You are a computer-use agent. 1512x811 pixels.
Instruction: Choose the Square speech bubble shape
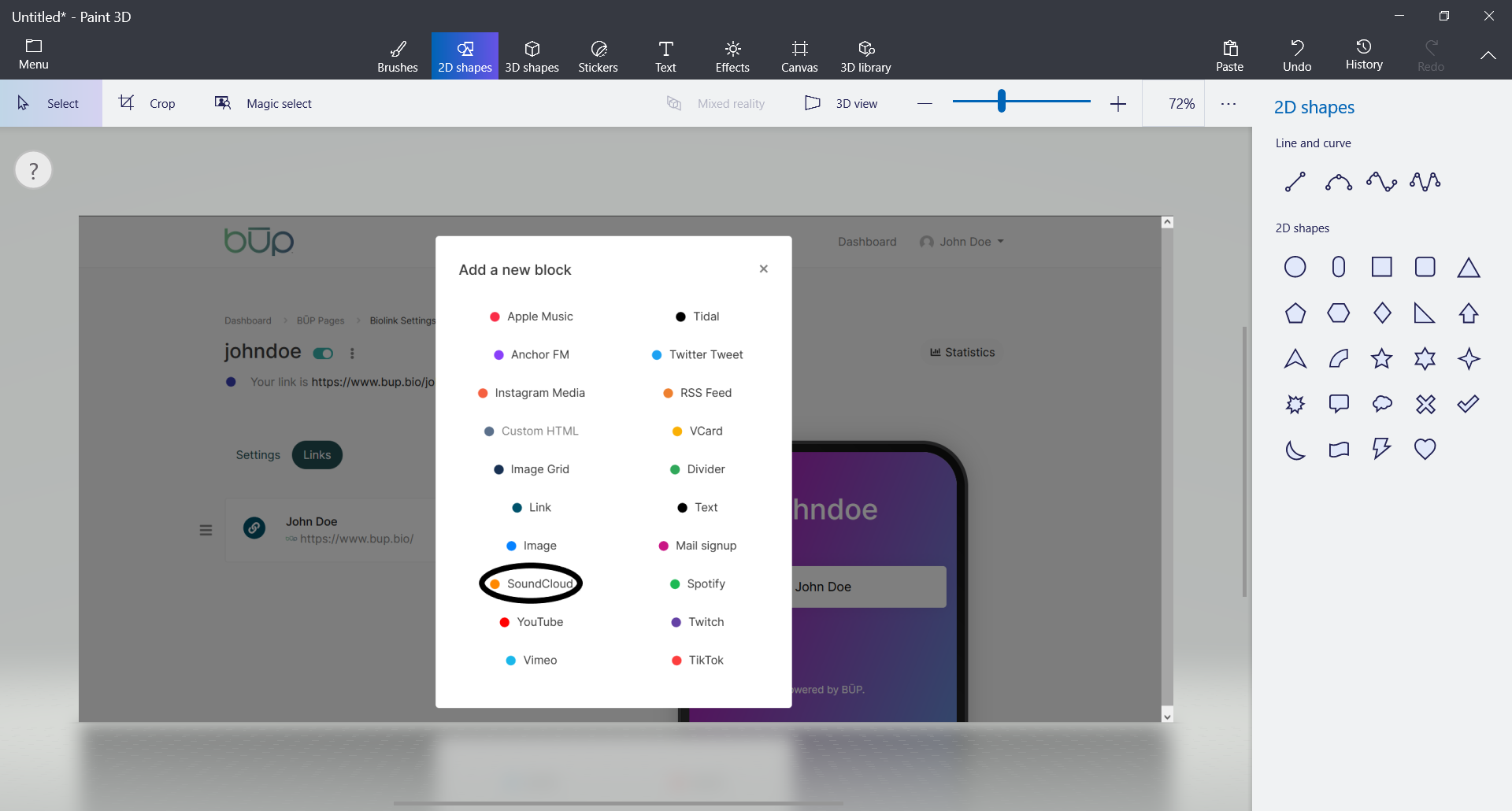[x=1339, y=405]
